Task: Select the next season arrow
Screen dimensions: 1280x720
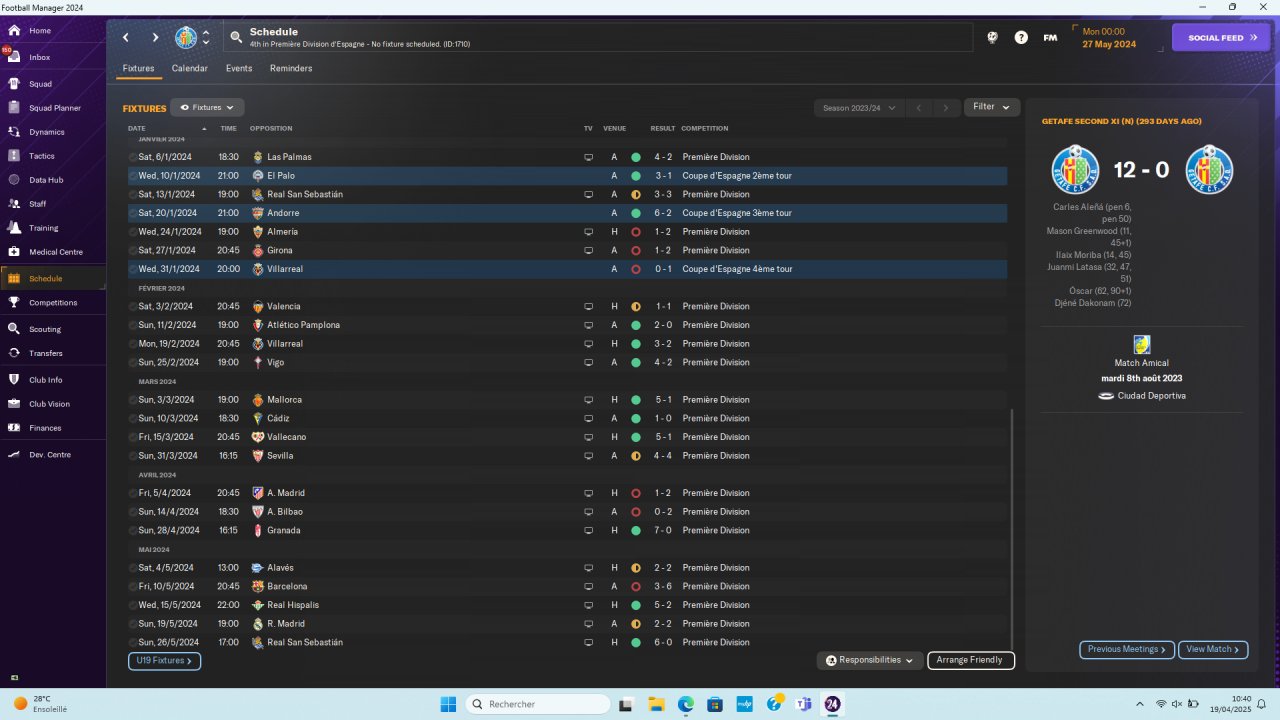Action: (945, 107)
